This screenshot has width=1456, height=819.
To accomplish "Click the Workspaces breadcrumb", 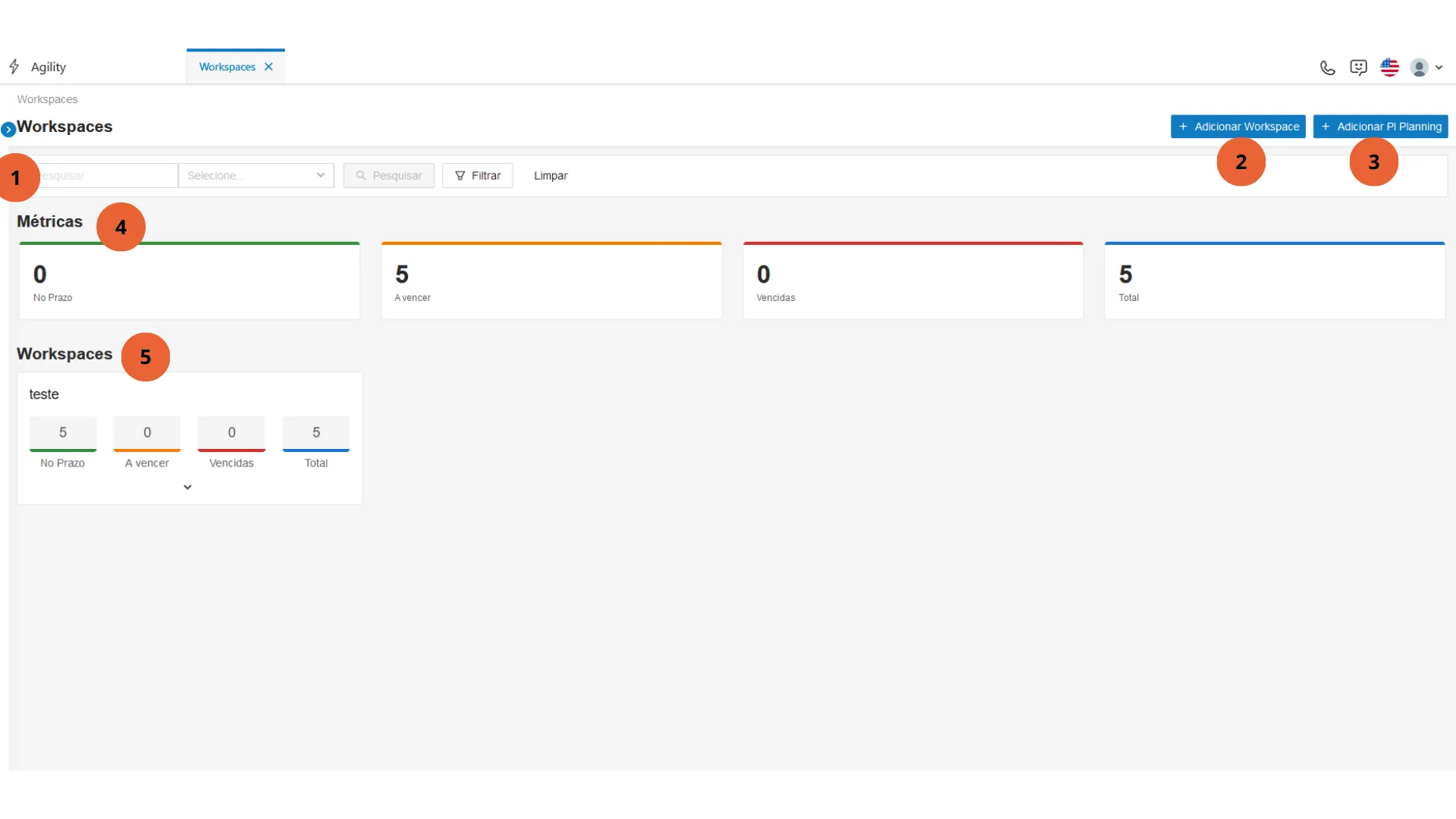I will click(47, 99).
